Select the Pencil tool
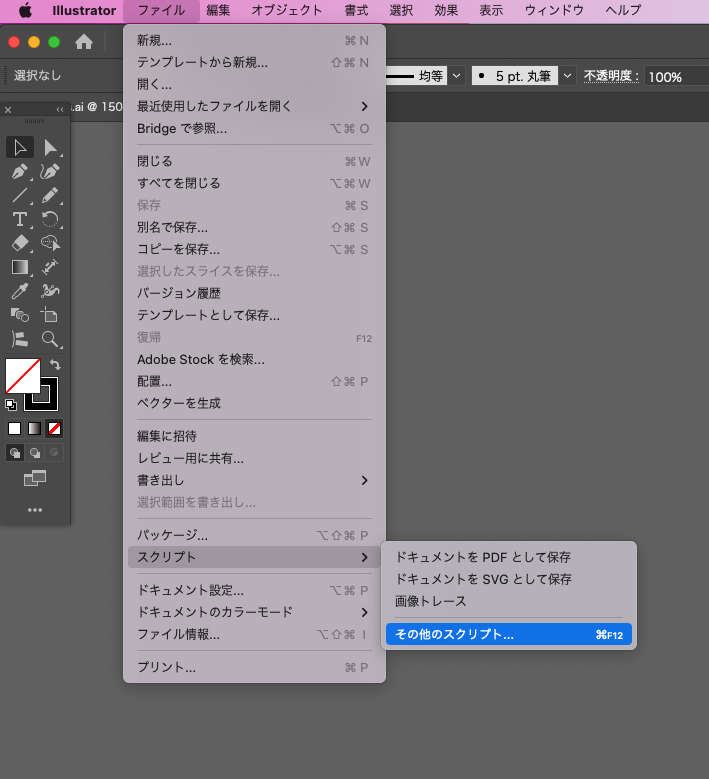 click(50, 195)
